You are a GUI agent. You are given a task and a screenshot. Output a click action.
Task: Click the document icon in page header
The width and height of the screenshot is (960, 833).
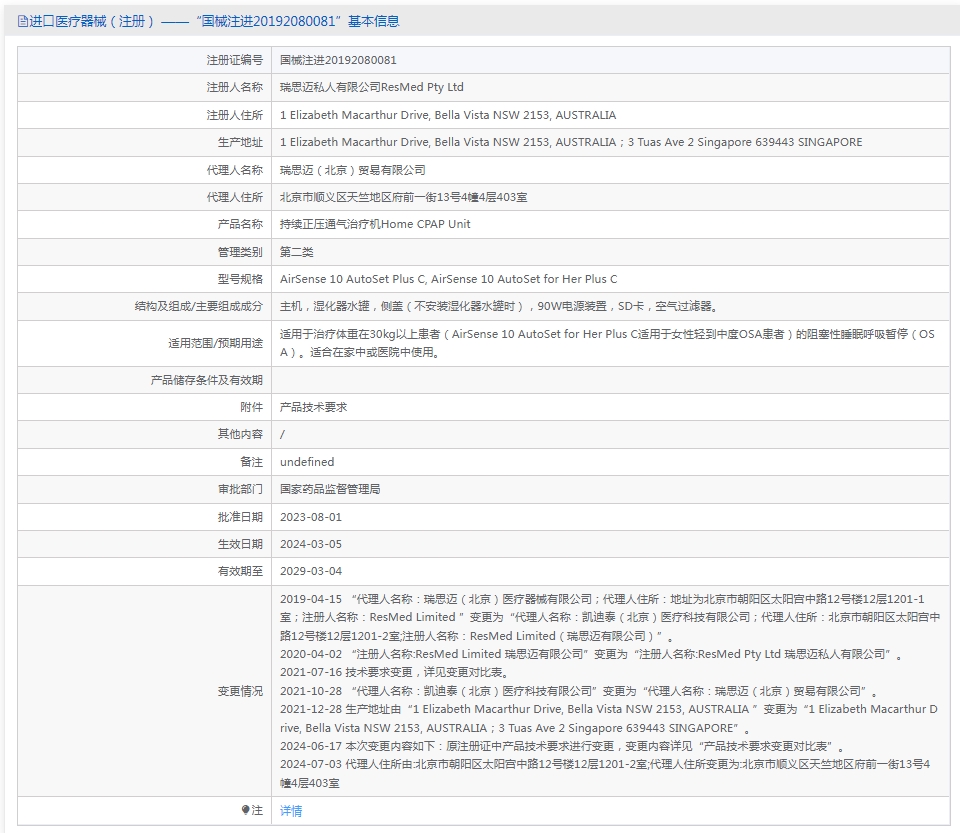click(x=23, y=21)
